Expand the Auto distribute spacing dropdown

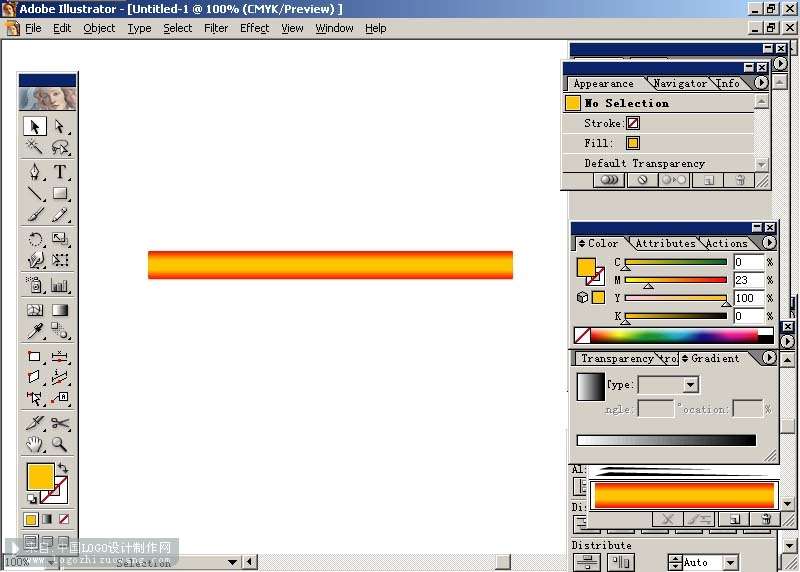click(x=730, y=562)
